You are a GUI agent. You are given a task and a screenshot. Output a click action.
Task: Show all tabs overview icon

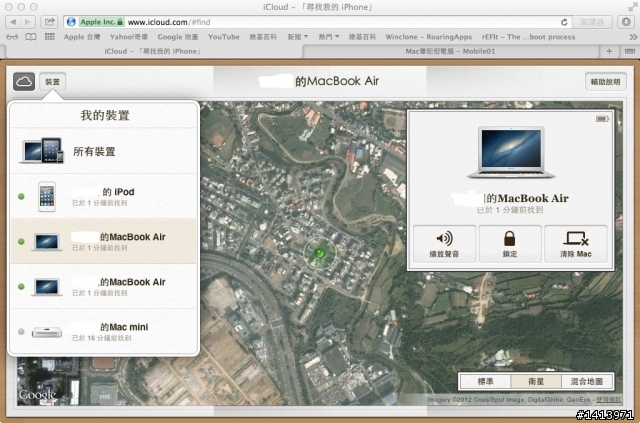(629, 51)
